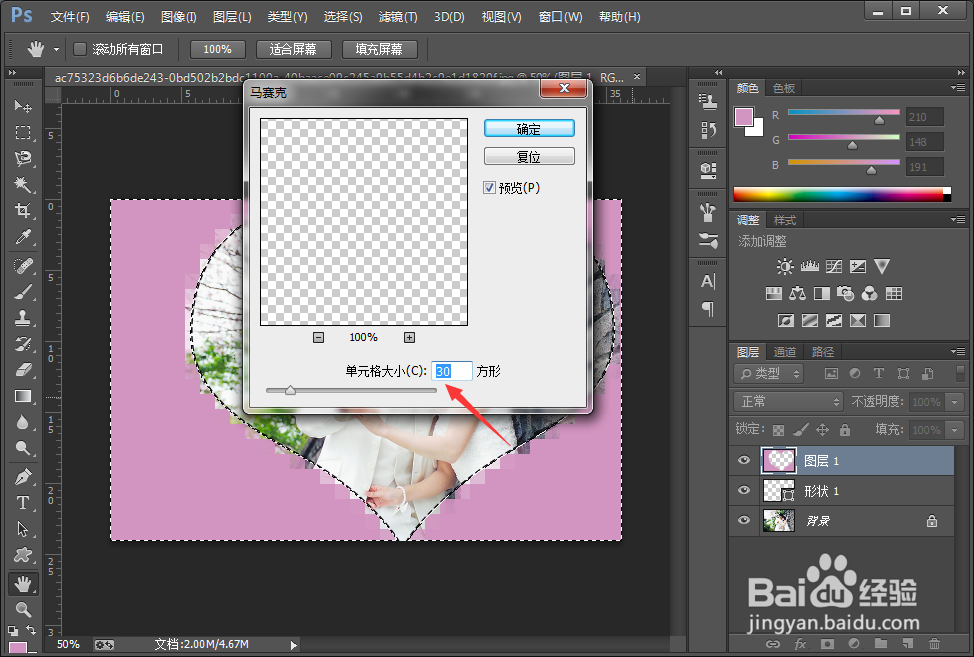Click the Color Balance adjustment icon

(797, 293)
